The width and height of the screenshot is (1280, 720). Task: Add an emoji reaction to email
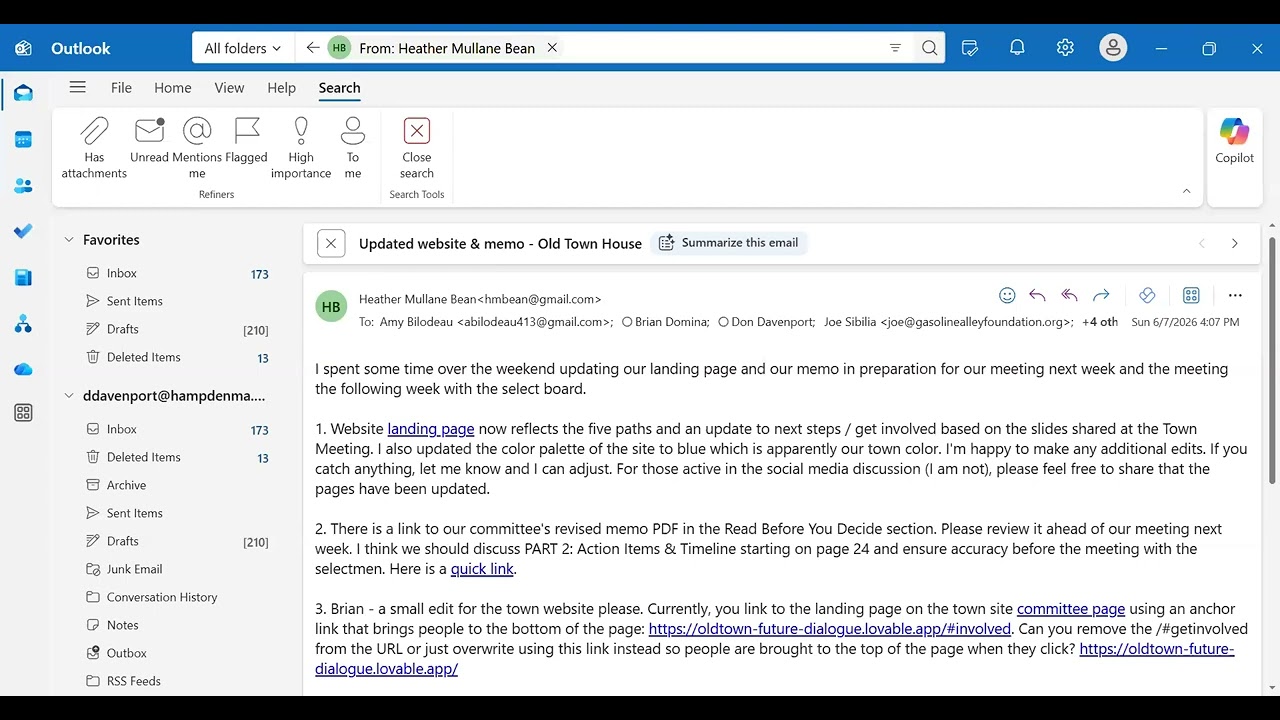tap(1007, 295)
